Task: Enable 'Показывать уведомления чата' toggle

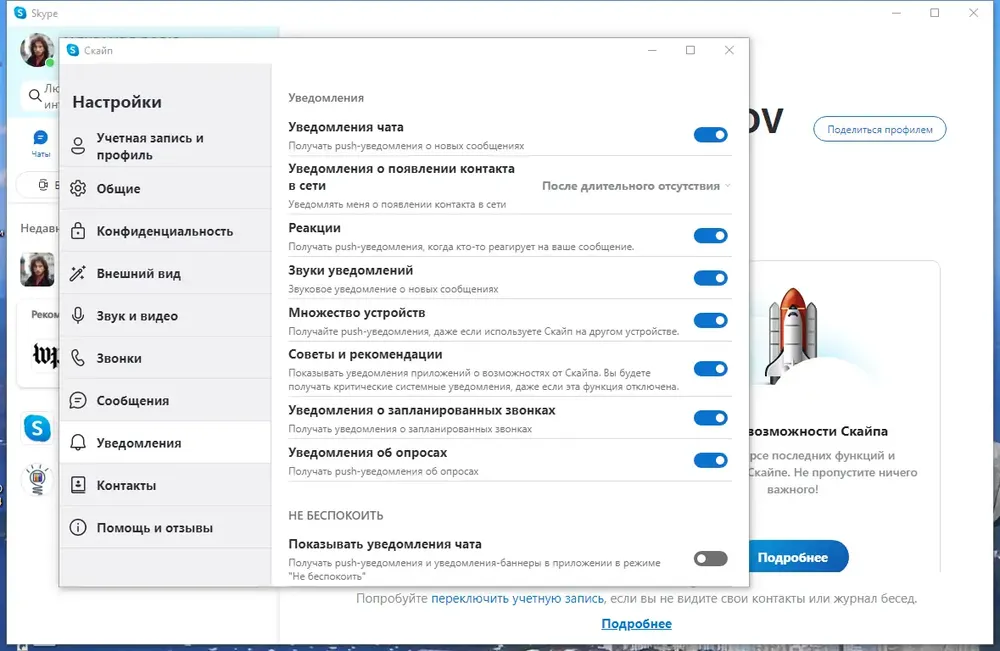Action: (710, 559)
